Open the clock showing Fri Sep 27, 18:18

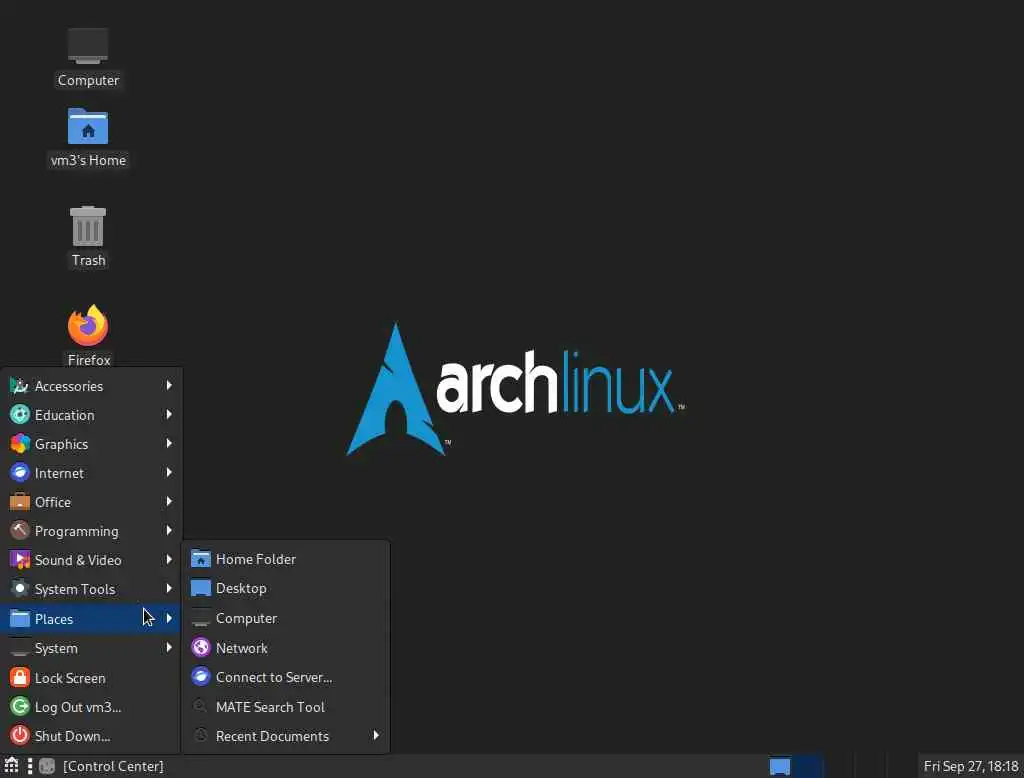click(x=970, y=766)
